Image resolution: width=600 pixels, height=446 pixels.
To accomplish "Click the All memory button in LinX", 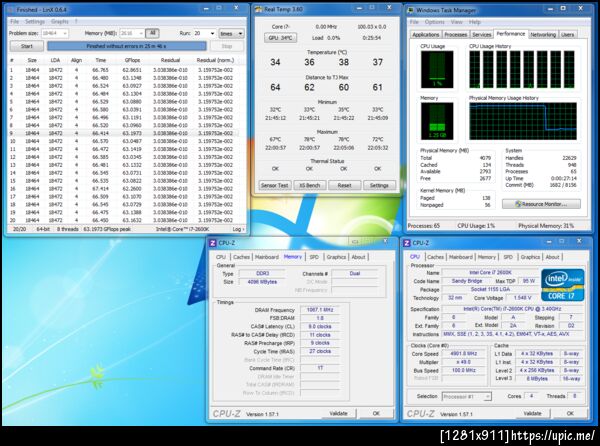I will [x=152, y=33].
